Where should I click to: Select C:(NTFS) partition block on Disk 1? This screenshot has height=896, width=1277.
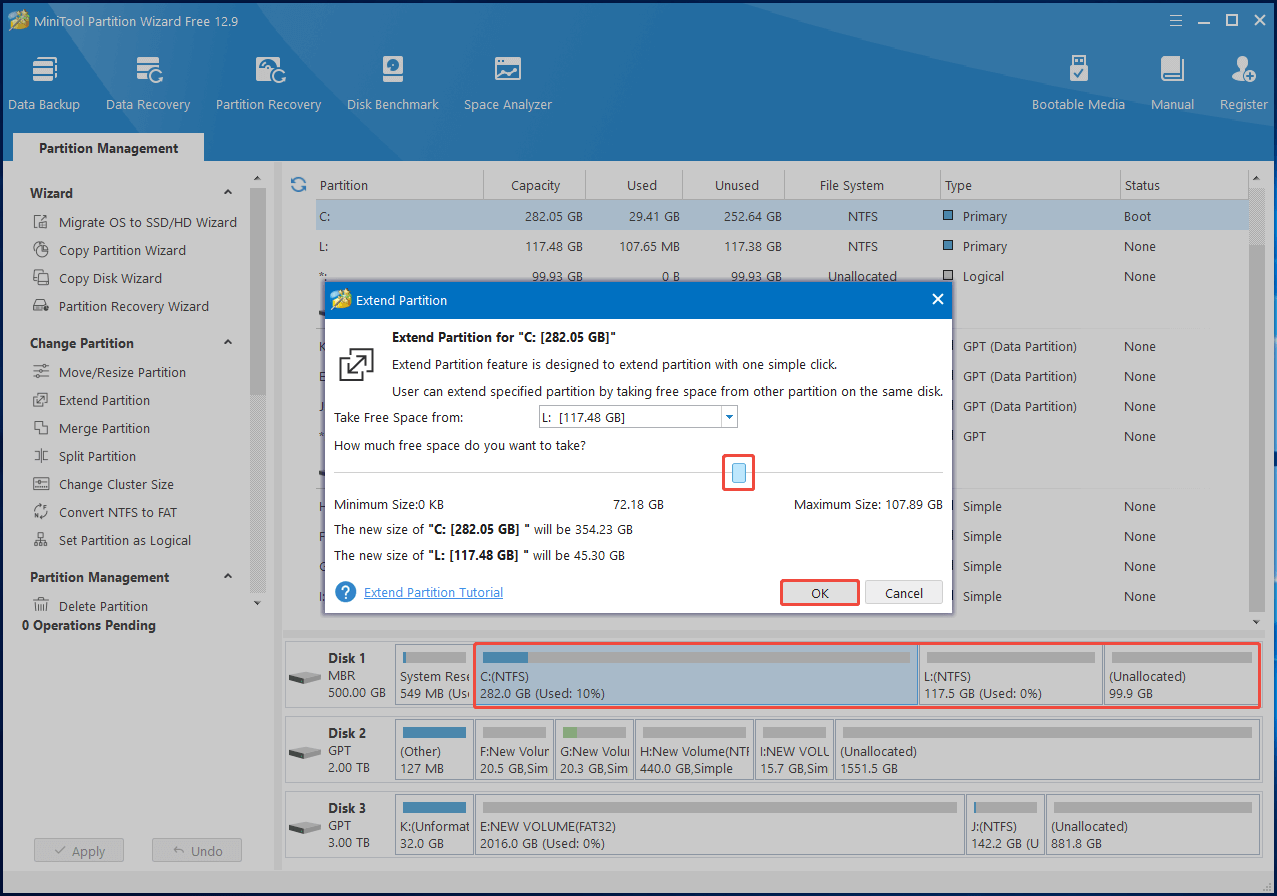pyautogui.click(x=697, y=675)
